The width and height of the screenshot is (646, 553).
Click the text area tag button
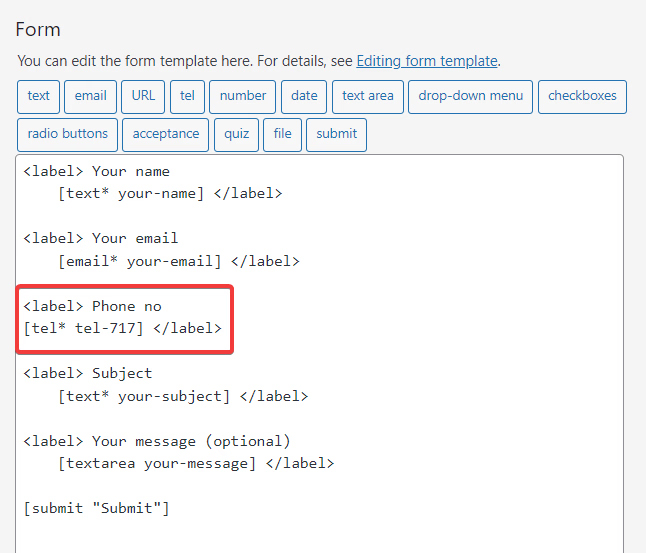pos(368,96)
